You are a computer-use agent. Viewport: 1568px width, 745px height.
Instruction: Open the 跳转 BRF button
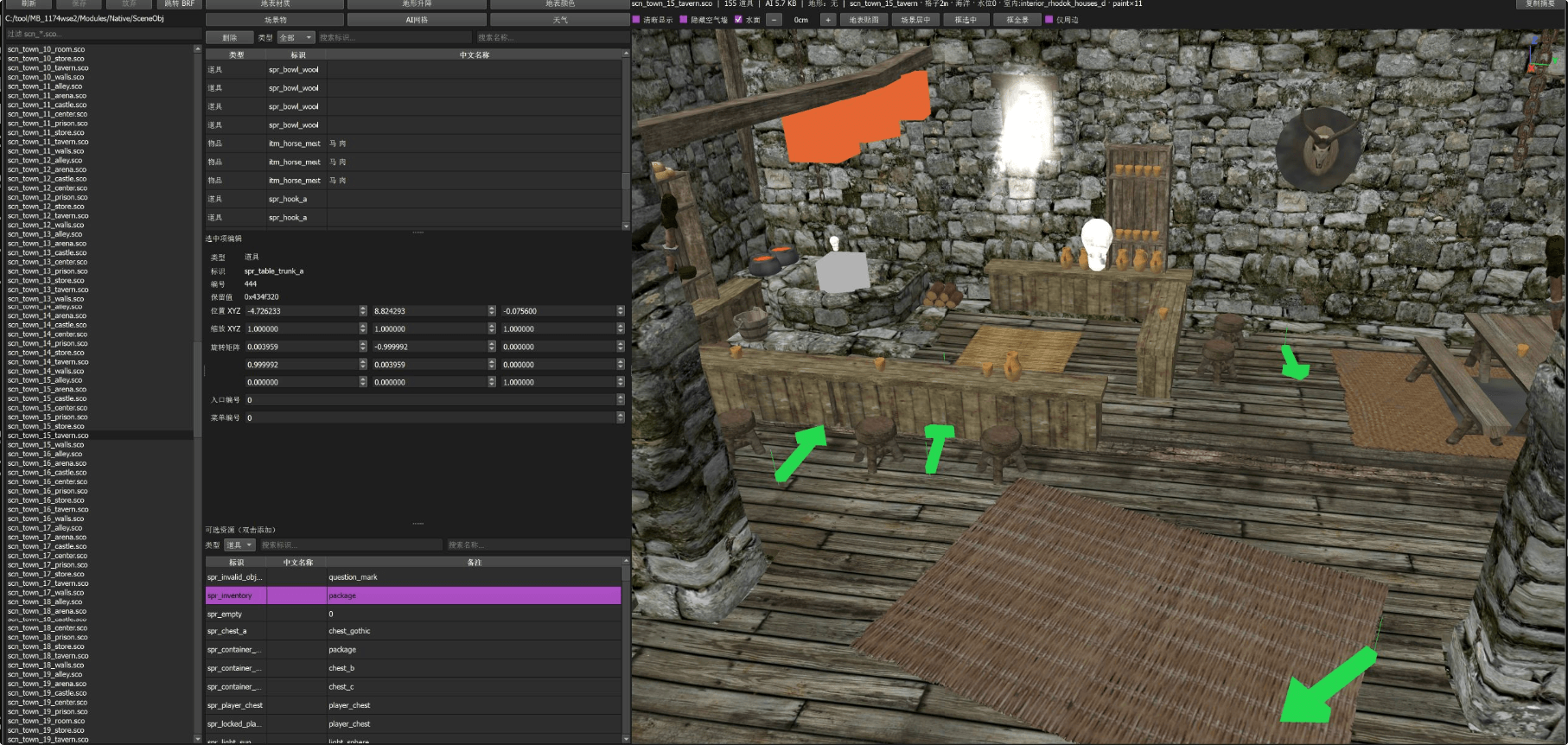tap(179, 4)
